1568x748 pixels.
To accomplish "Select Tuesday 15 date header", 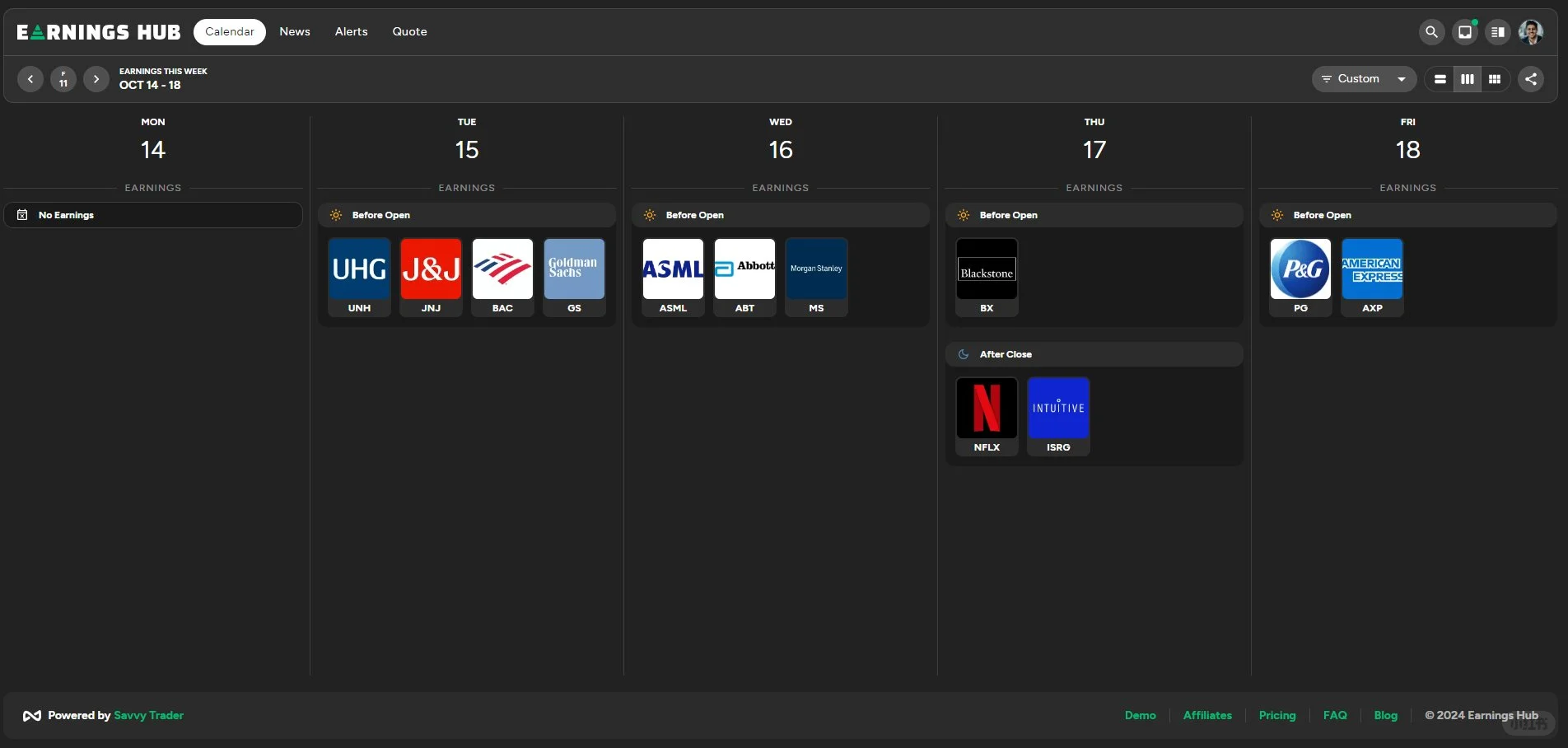I will (x=467, y=140).
